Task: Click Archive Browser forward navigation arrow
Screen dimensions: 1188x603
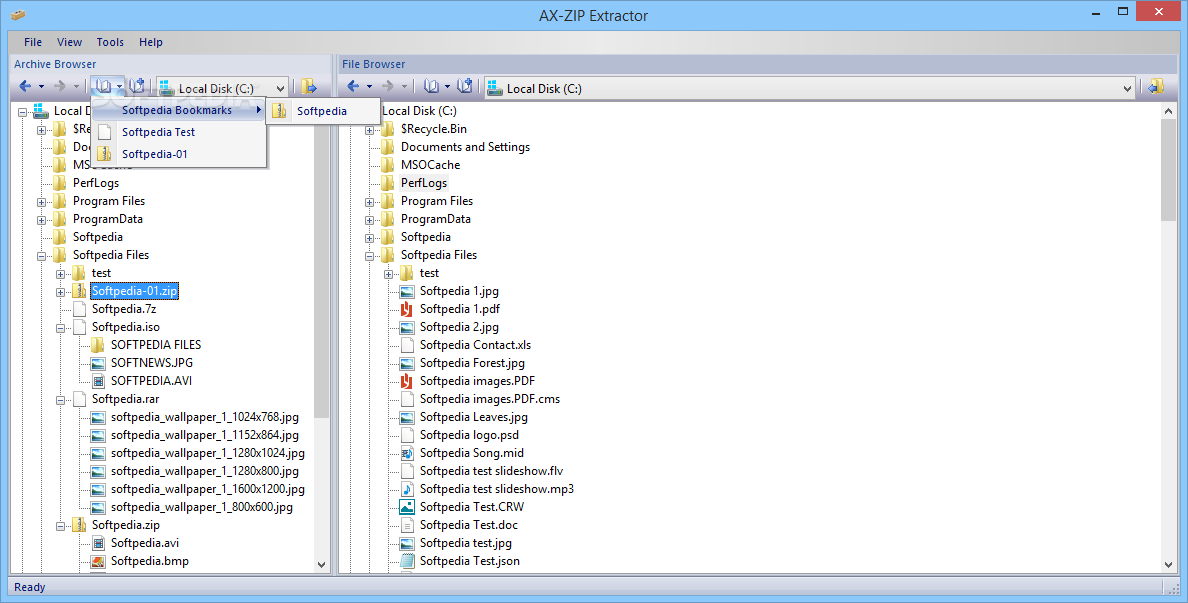Action: point(60,87)
